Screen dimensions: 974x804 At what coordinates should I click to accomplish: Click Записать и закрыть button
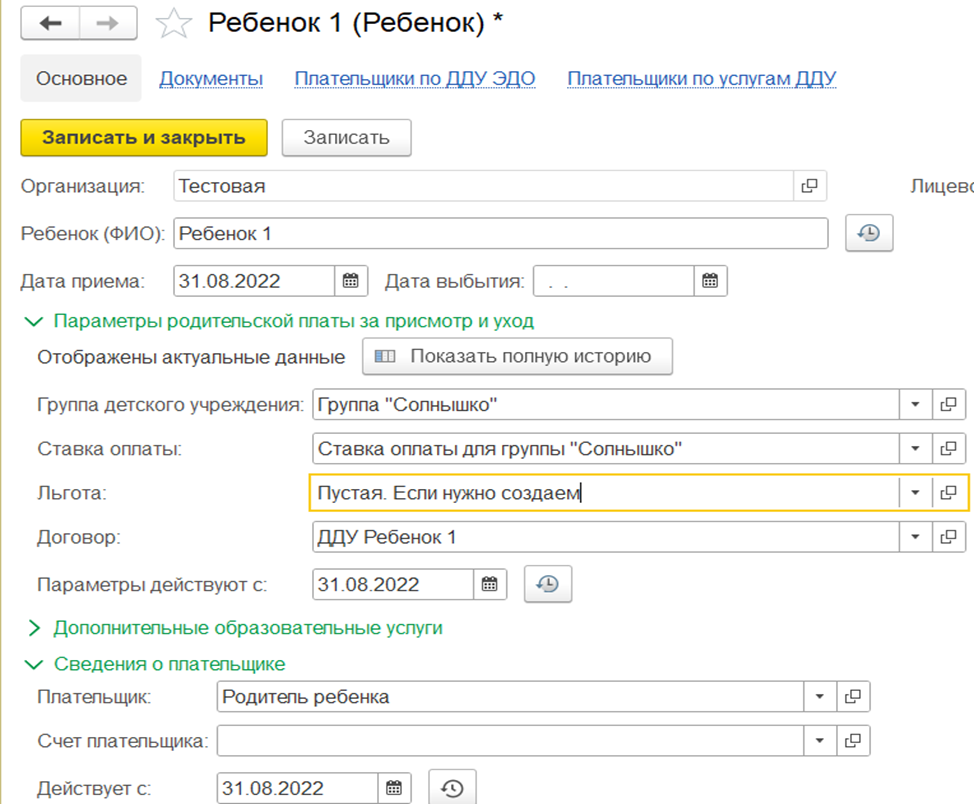[144, 137]
